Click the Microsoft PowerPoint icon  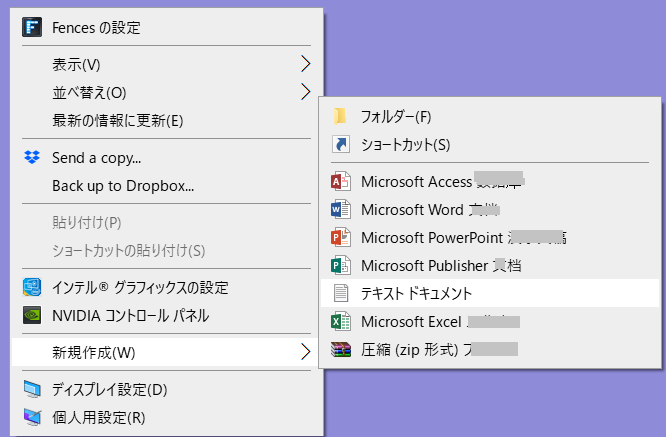point(341,237)
